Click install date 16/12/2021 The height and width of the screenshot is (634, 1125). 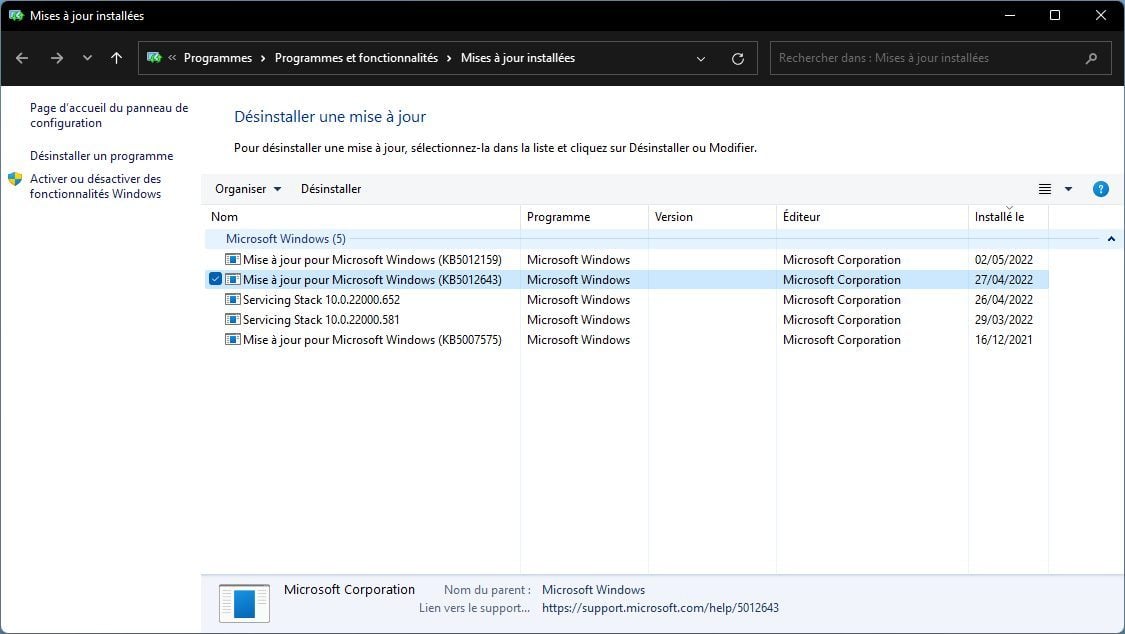(x=1004, y=340)
